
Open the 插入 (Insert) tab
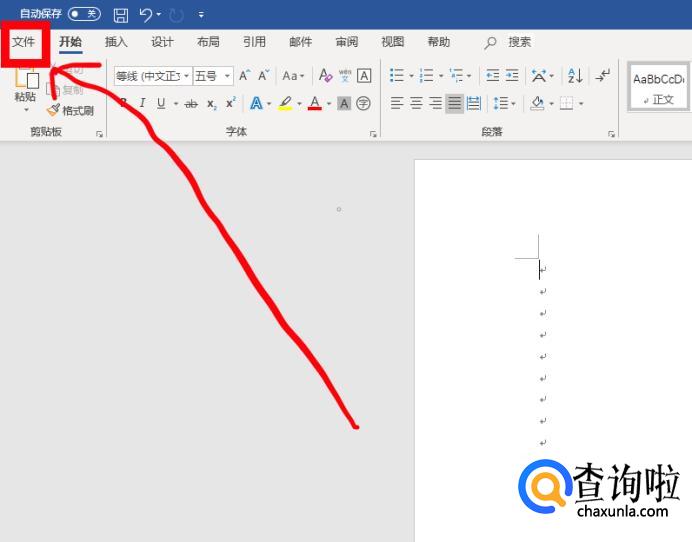pyautogui.click(x=117, y=42)
